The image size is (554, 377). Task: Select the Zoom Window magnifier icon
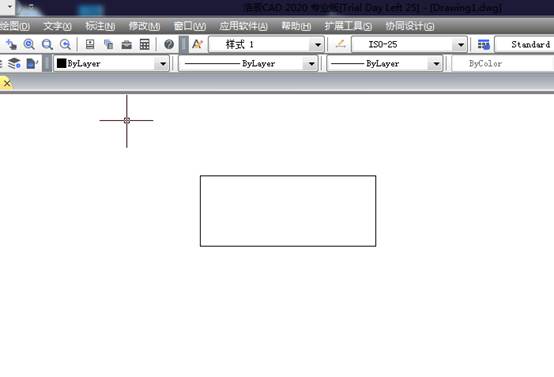(47, 45)
